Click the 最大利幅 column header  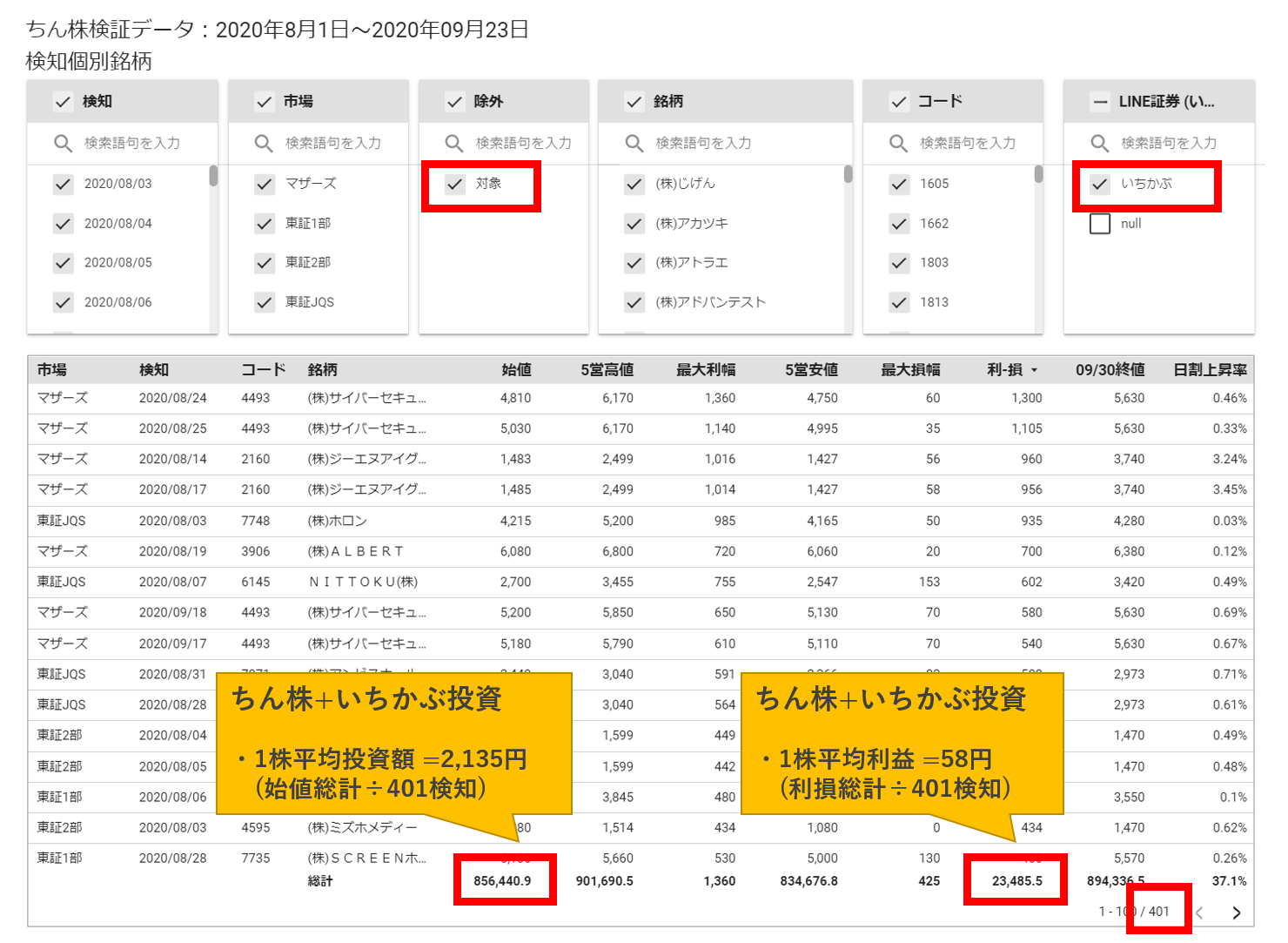point(705,370)
